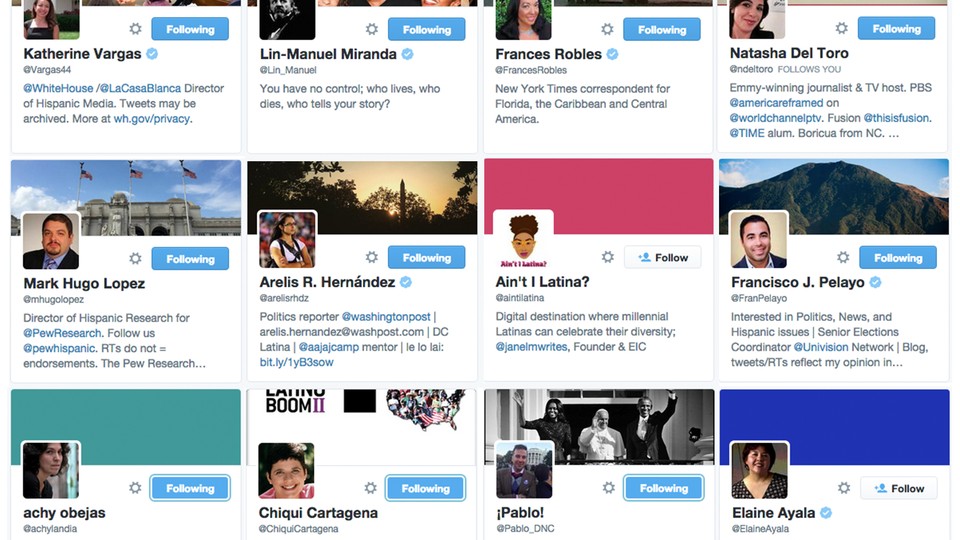This screenshot has height=540, width=960.
Task: Open the @PewResearch mention link
Action: point(62,333)
